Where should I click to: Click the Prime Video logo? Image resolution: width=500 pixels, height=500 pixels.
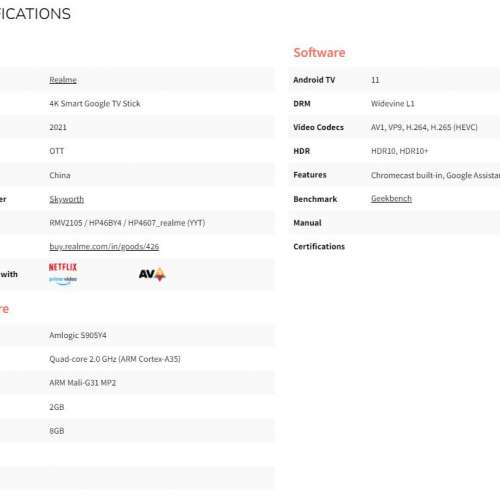63,280
